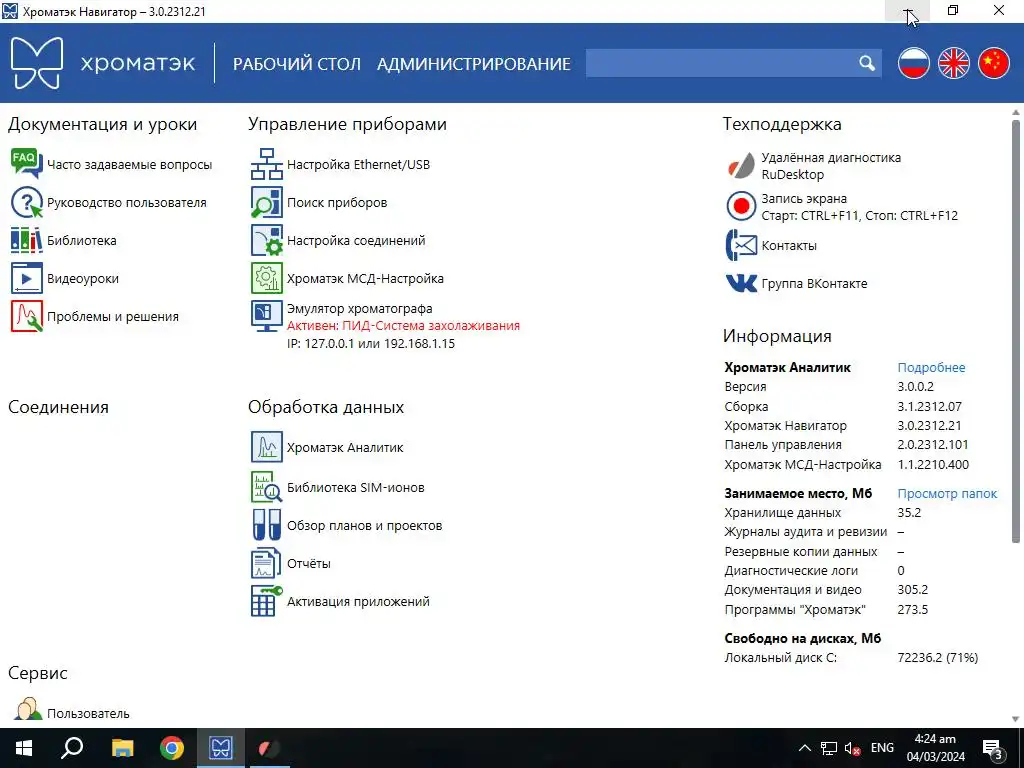
Task: Open the Библиотека books icon
Action: click(27, 240)
